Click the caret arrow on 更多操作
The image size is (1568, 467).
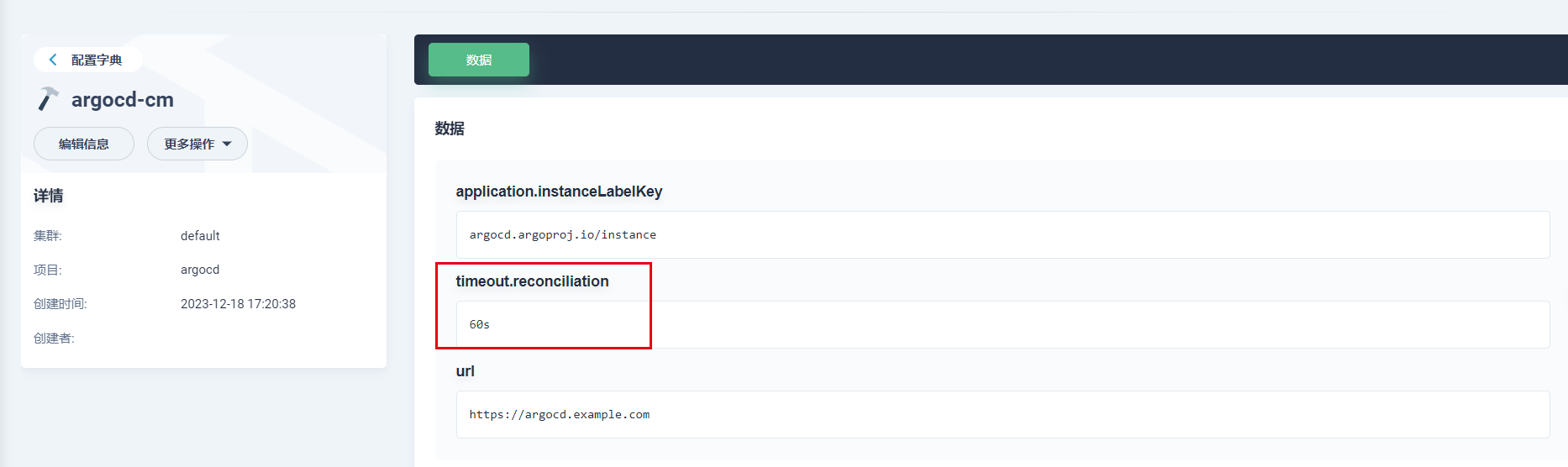click(227, 144)
